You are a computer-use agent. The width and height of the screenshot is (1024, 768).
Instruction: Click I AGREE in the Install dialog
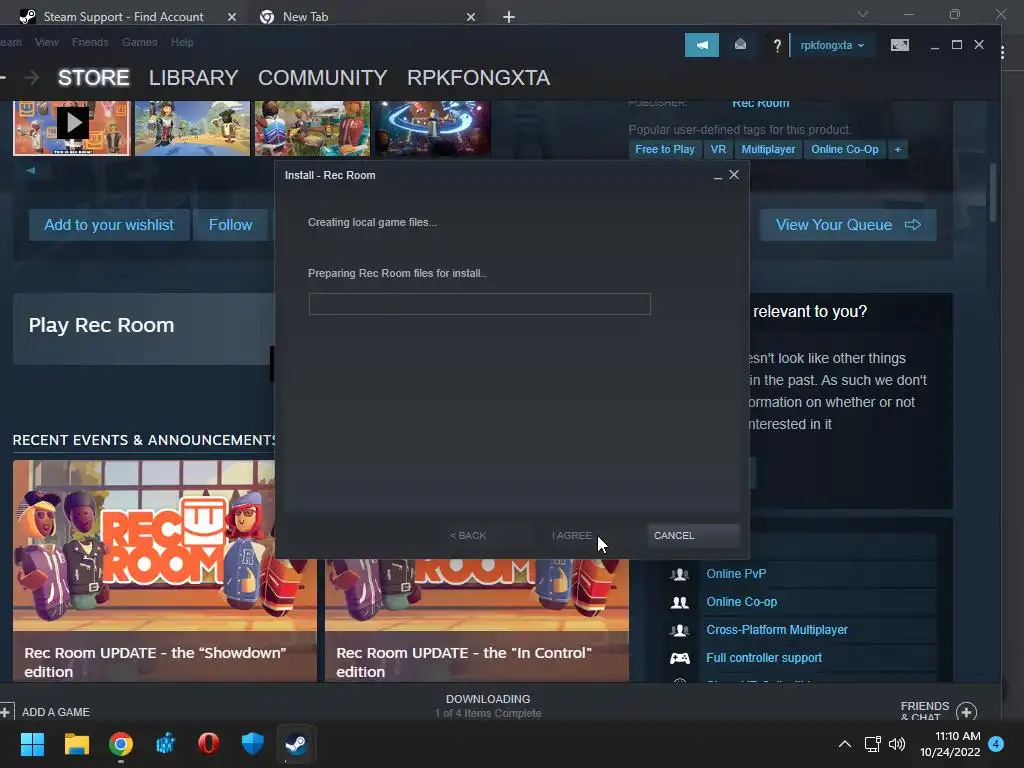coord(571,536)
